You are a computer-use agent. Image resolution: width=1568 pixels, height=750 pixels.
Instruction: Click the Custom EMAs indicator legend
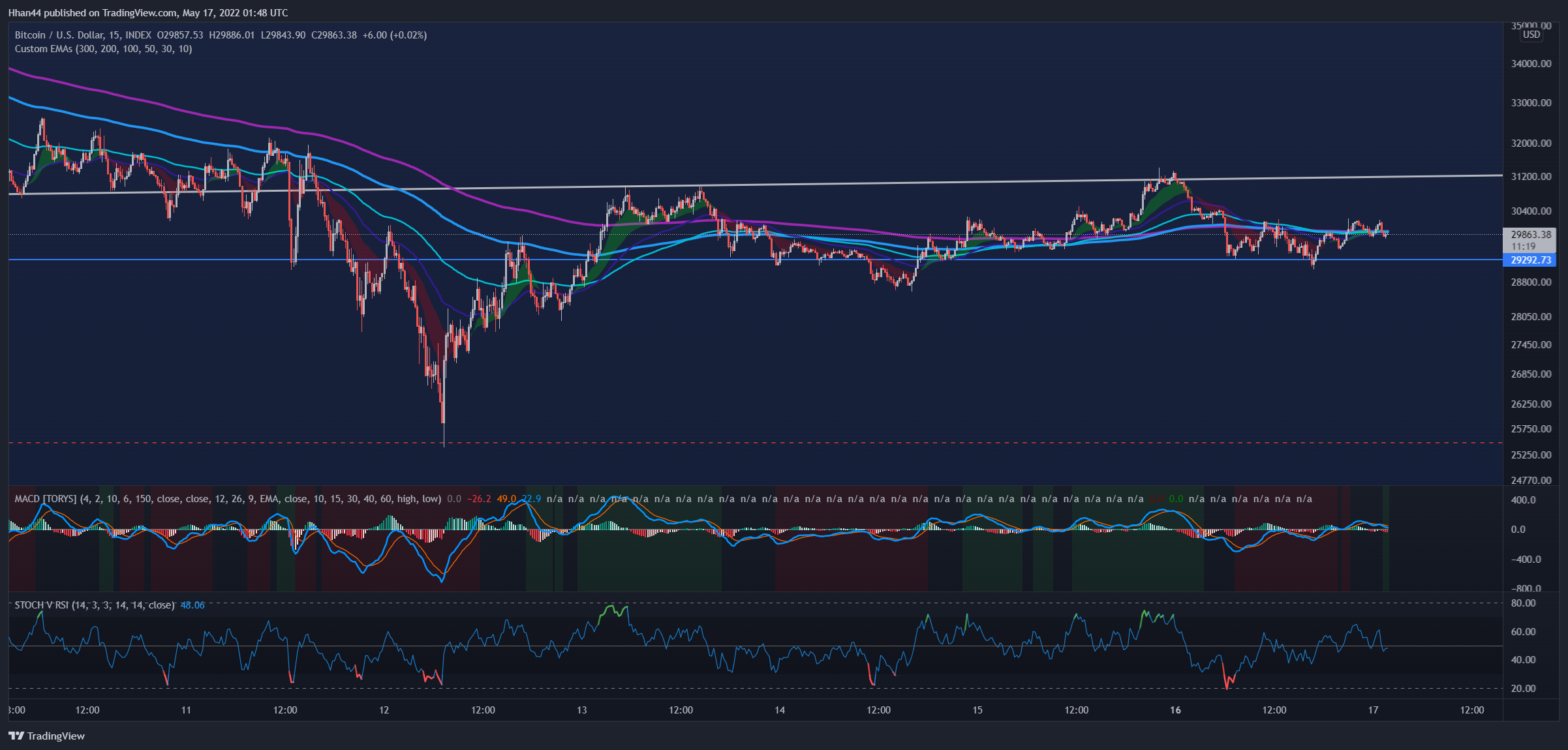coord(103,49)
